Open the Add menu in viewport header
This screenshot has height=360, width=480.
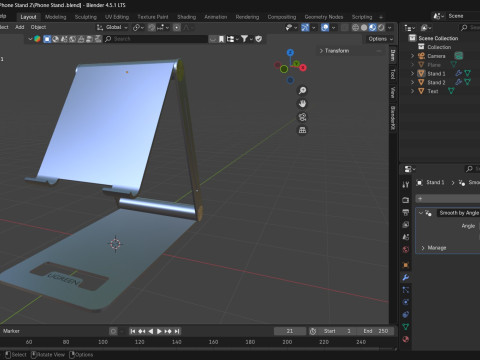point(20,27)
